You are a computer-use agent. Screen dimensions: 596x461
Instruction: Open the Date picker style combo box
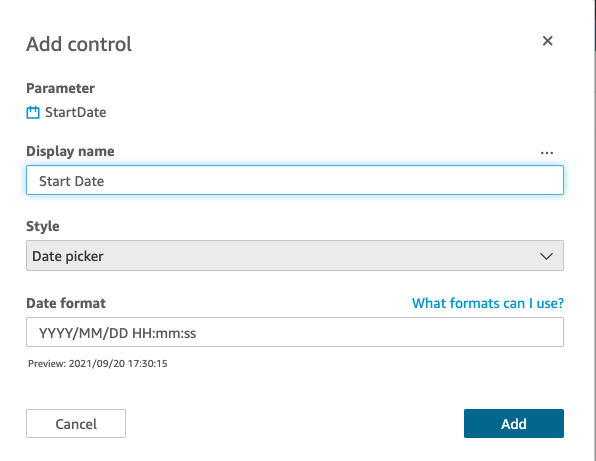pyautogui.click(x=295, y=255)
